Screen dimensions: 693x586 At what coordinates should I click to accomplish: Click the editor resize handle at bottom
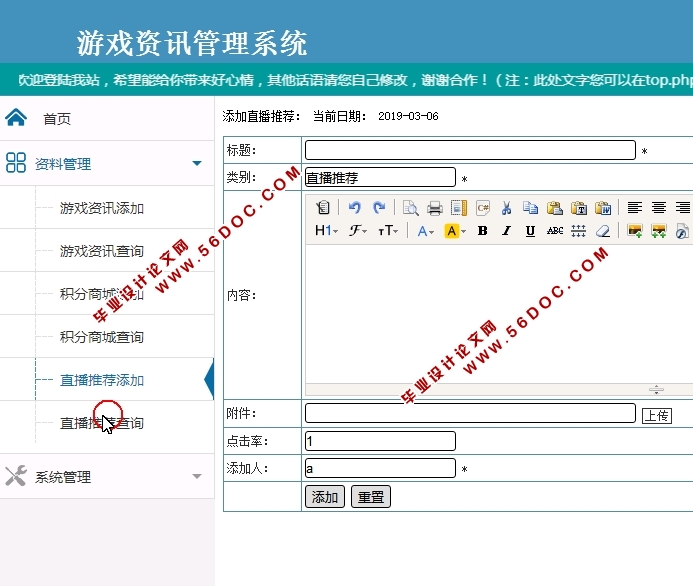[656, 389]
